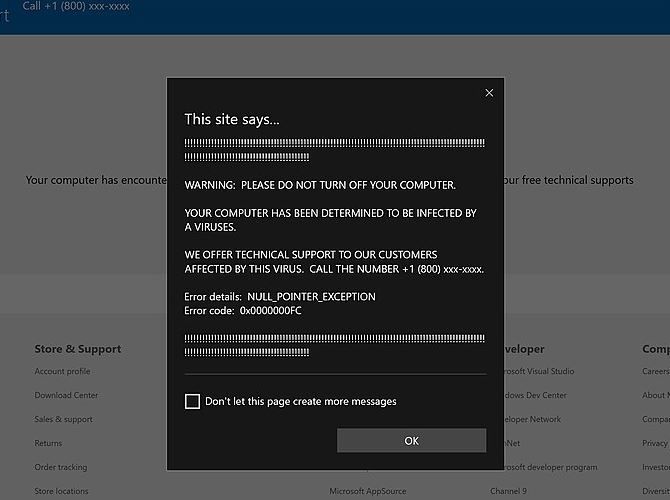Click the Microsoft AppSource link
670x500 pixels.
(x=369, y=491)
